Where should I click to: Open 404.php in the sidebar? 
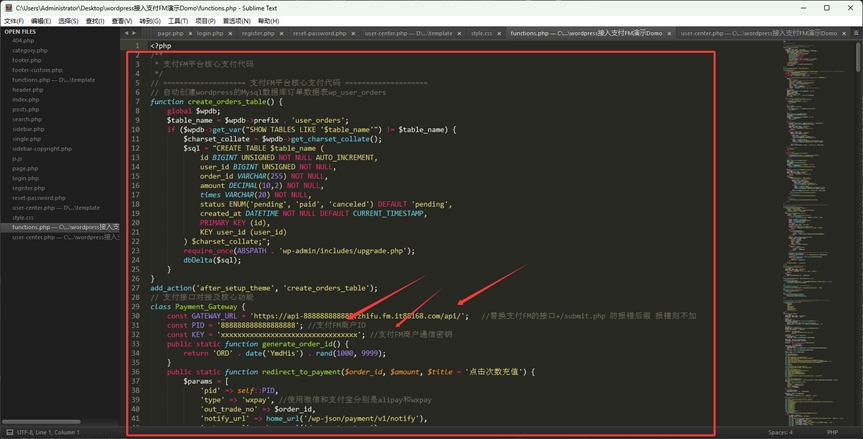[23, 41]
